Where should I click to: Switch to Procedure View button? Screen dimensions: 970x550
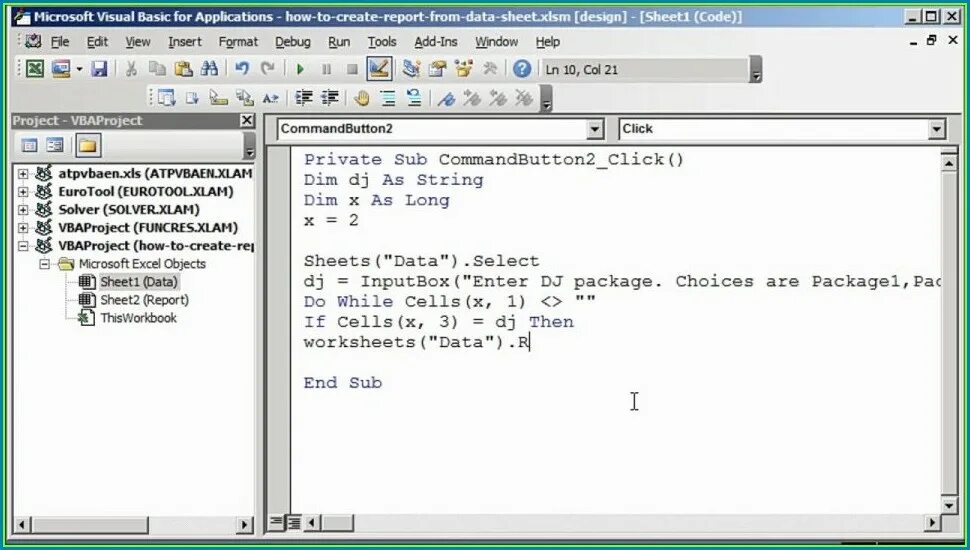[x=277, y=523]
